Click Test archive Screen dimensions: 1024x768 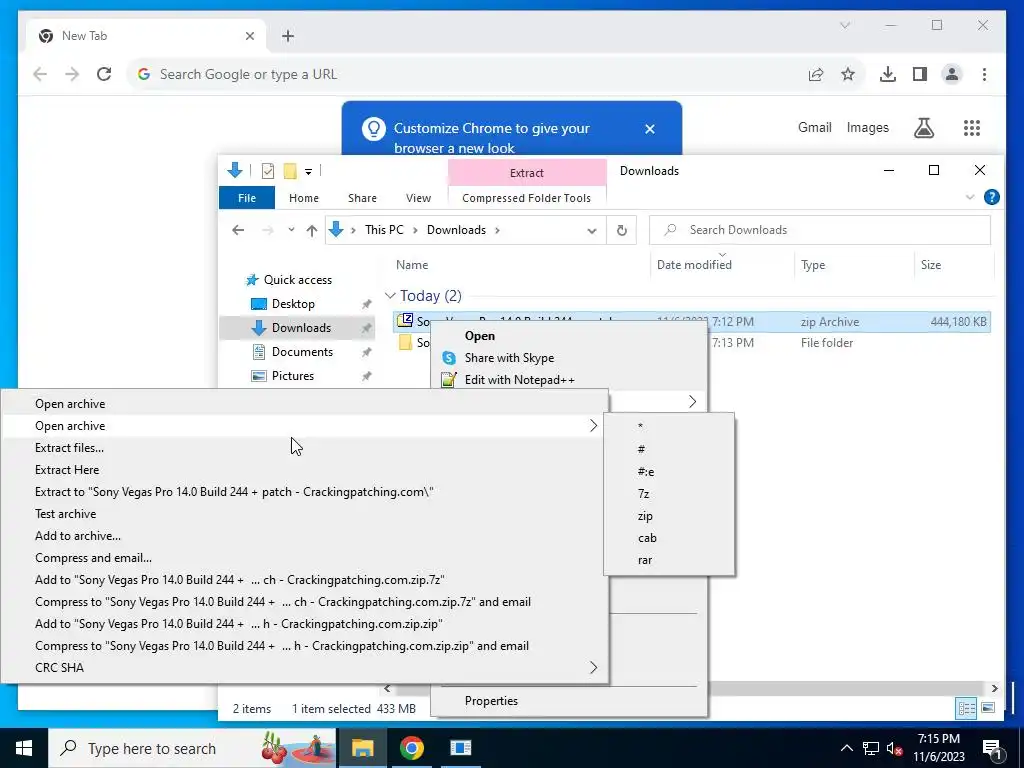point(304,514)
